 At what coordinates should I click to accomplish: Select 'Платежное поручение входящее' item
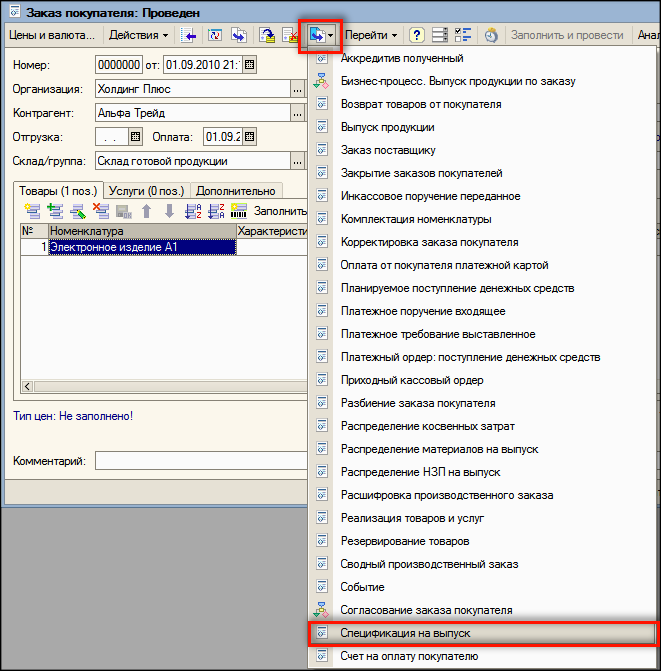tap(483, 311)
